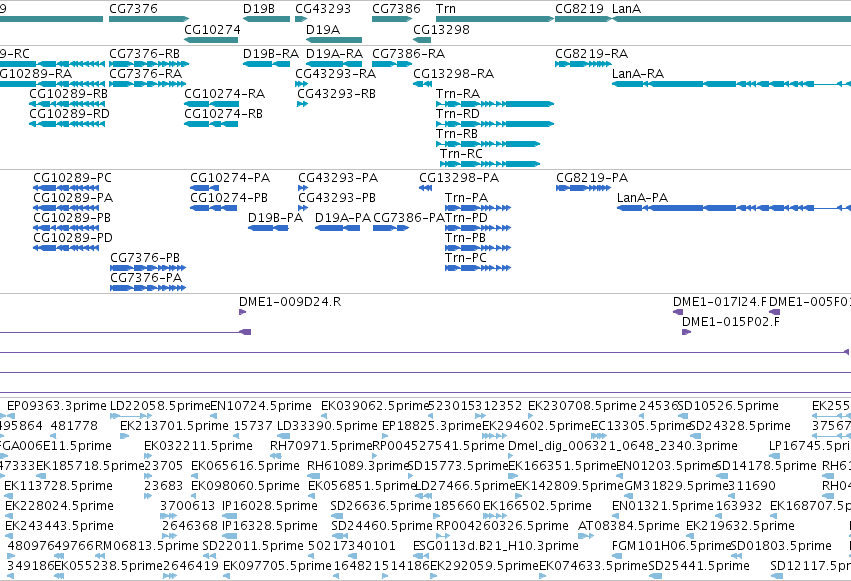
Task: Click EST ESG0113d.B21_H10.3prime
Action: [x=496, y=546]
